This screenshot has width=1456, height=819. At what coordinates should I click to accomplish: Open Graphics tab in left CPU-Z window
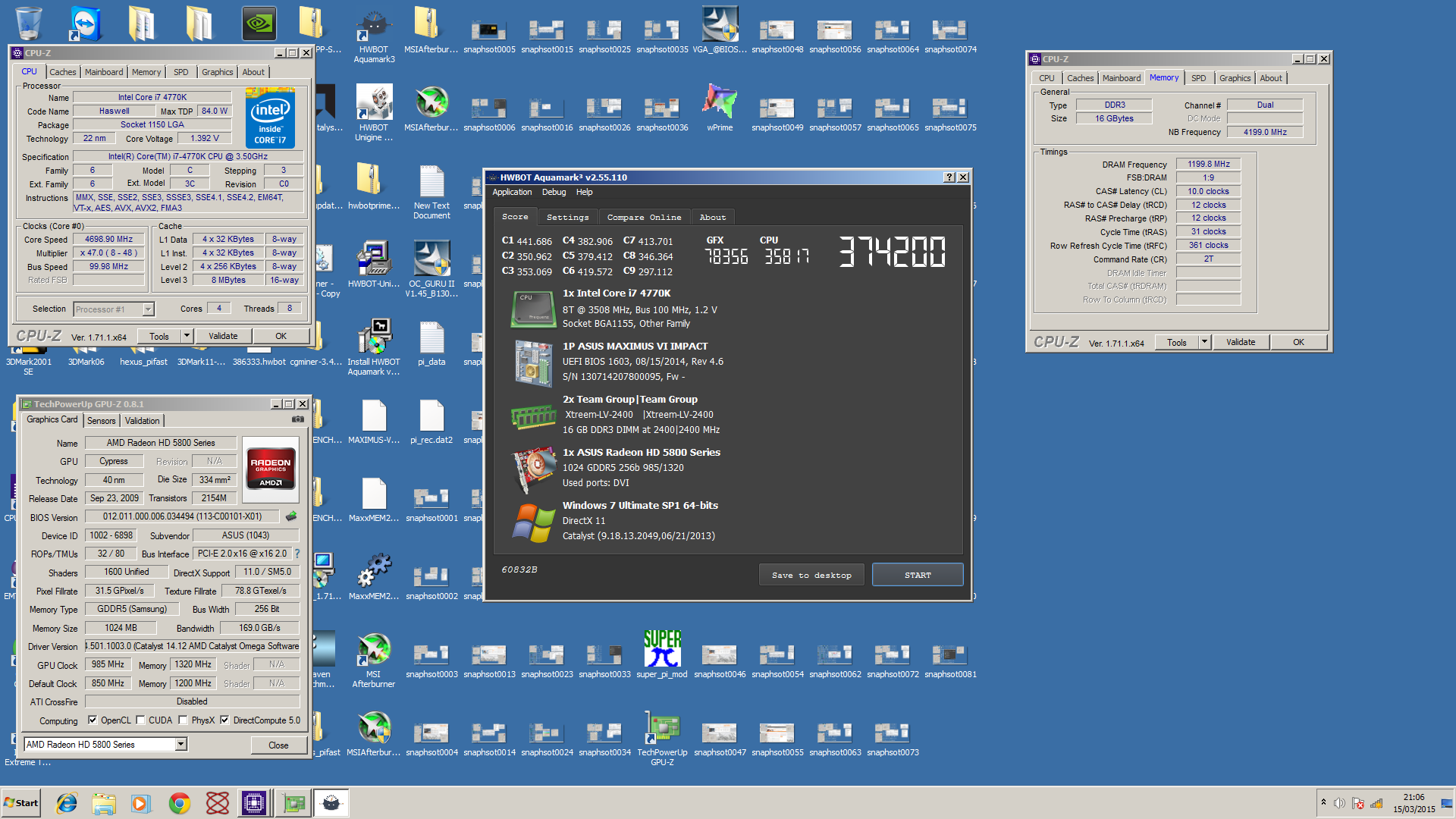click(x=218, y=72)
